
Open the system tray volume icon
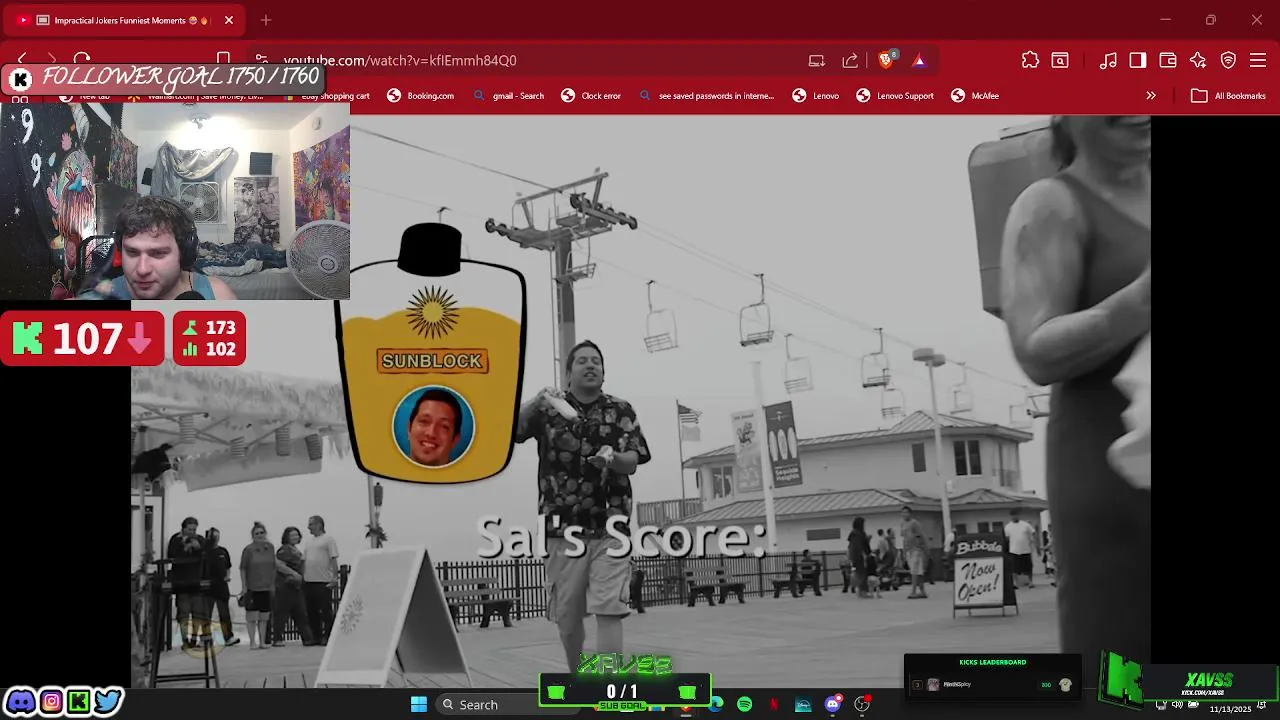pos(1177,705)
